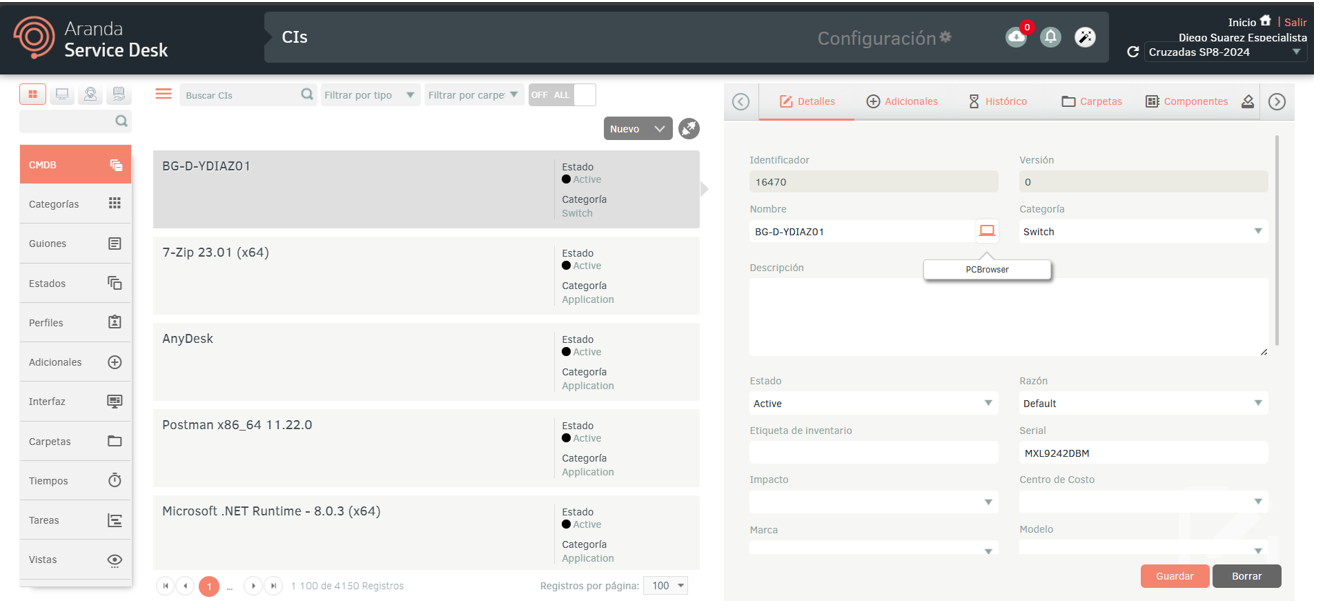Expand the Nuevo dropdown button
This screenshot has height=608, width=1320.
[638, 129]
